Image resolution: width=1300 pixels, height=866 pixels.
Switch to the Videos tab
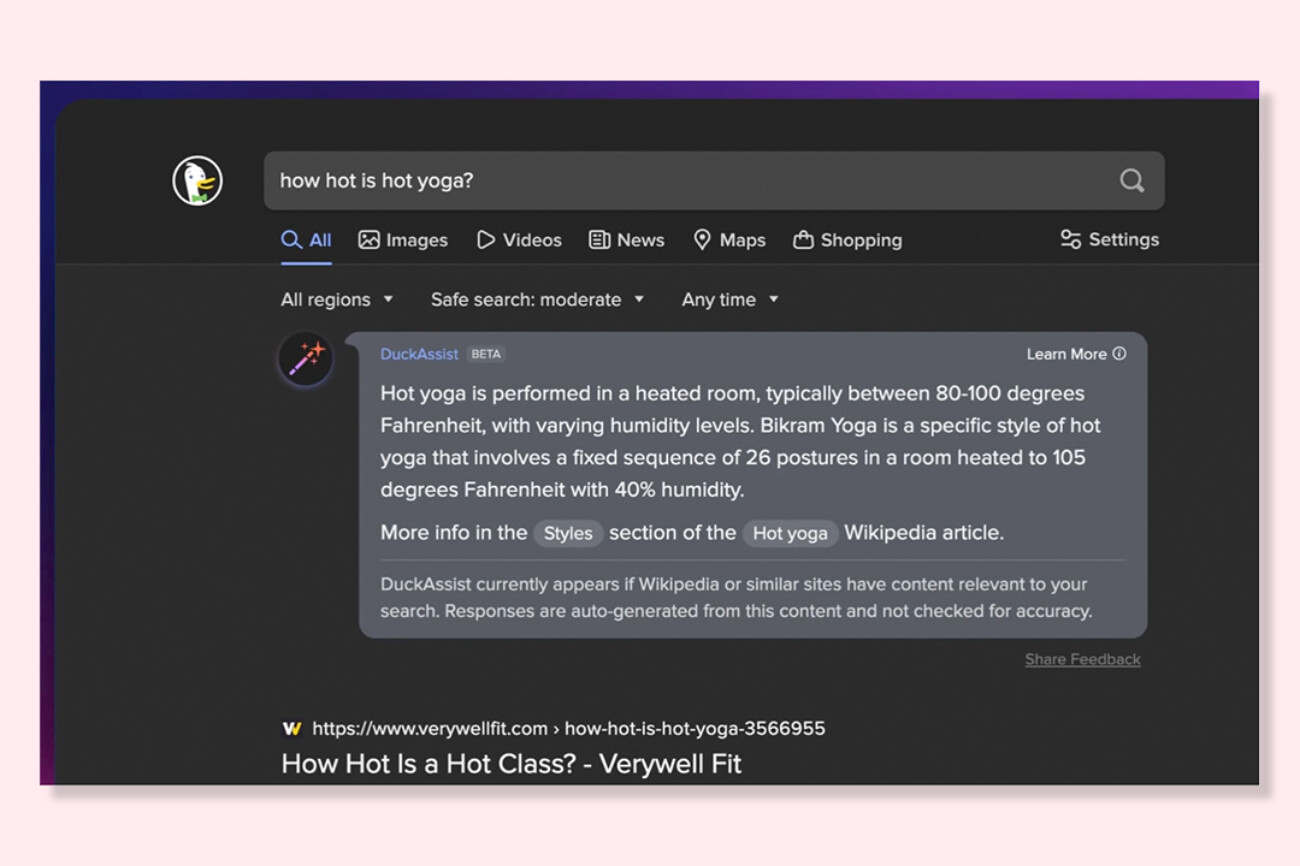coord(519,240)
